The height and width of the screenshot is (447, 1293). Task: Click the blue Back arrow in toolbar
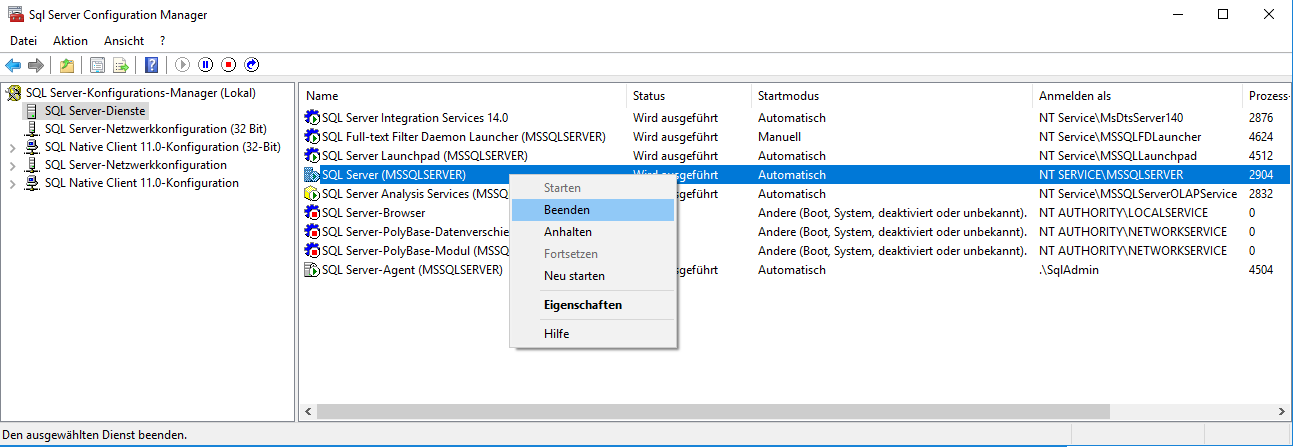[x=13, y=65]
